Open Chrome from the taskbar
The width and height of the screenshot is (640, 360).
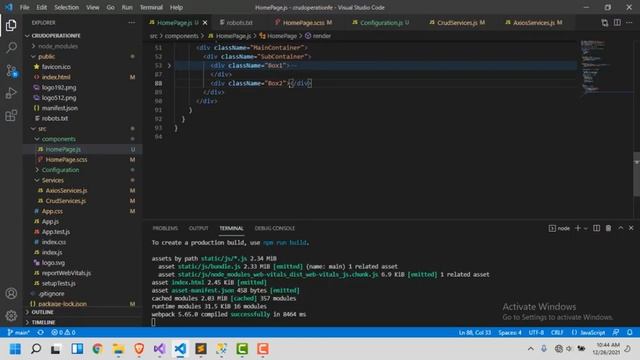(98, 349)
